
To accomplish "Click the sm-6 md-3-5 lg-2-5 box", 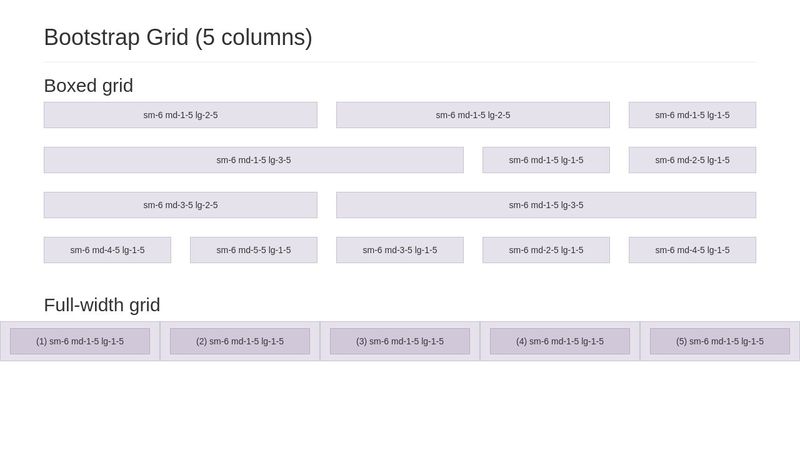I will click(x=181, y=205).
